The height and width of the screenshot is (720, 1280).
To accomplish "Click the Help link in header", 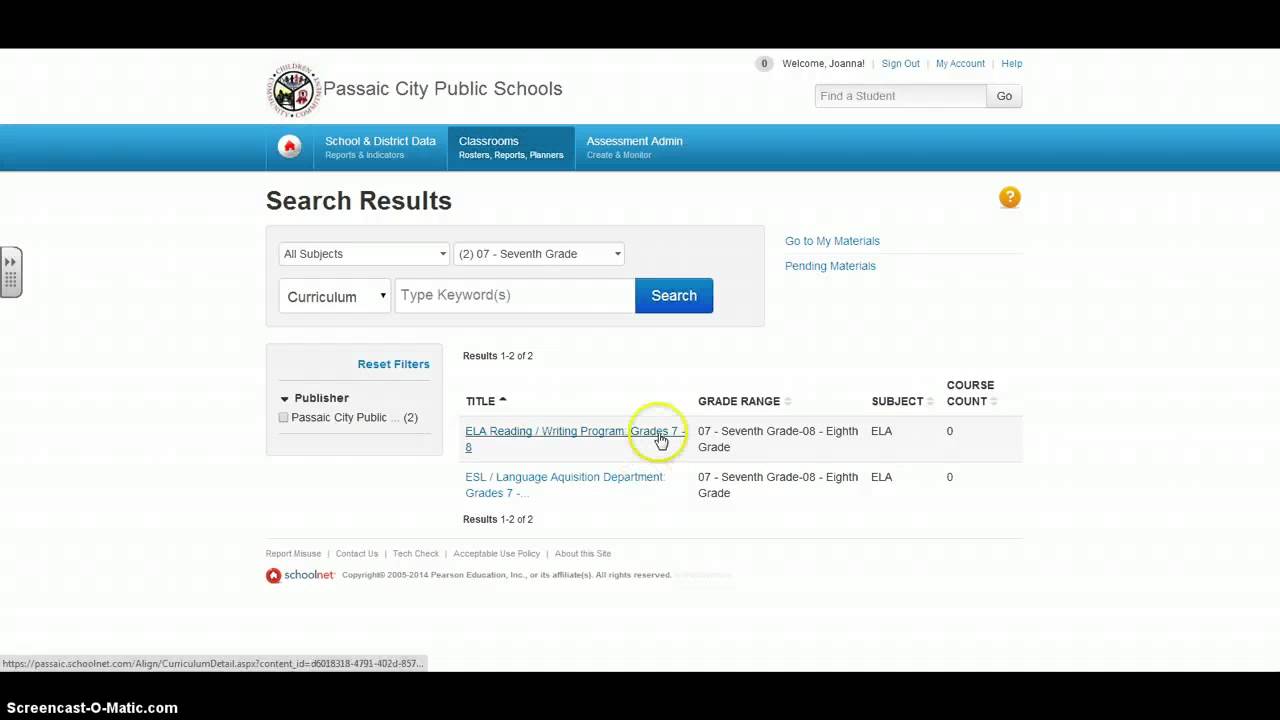I will [1012, 64].
